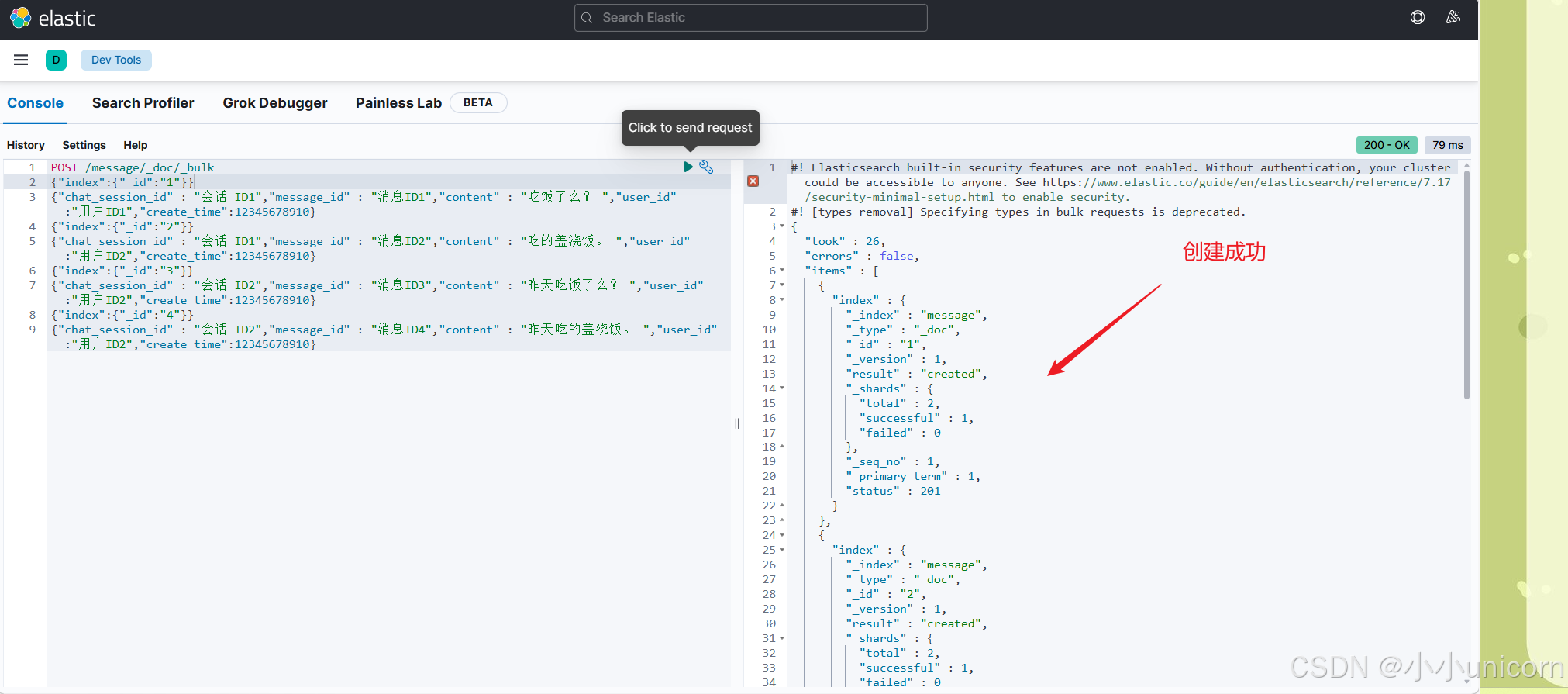Switch to the Painless Lab tab
This screenshot has width=1568, height=694.
[398, 103]
